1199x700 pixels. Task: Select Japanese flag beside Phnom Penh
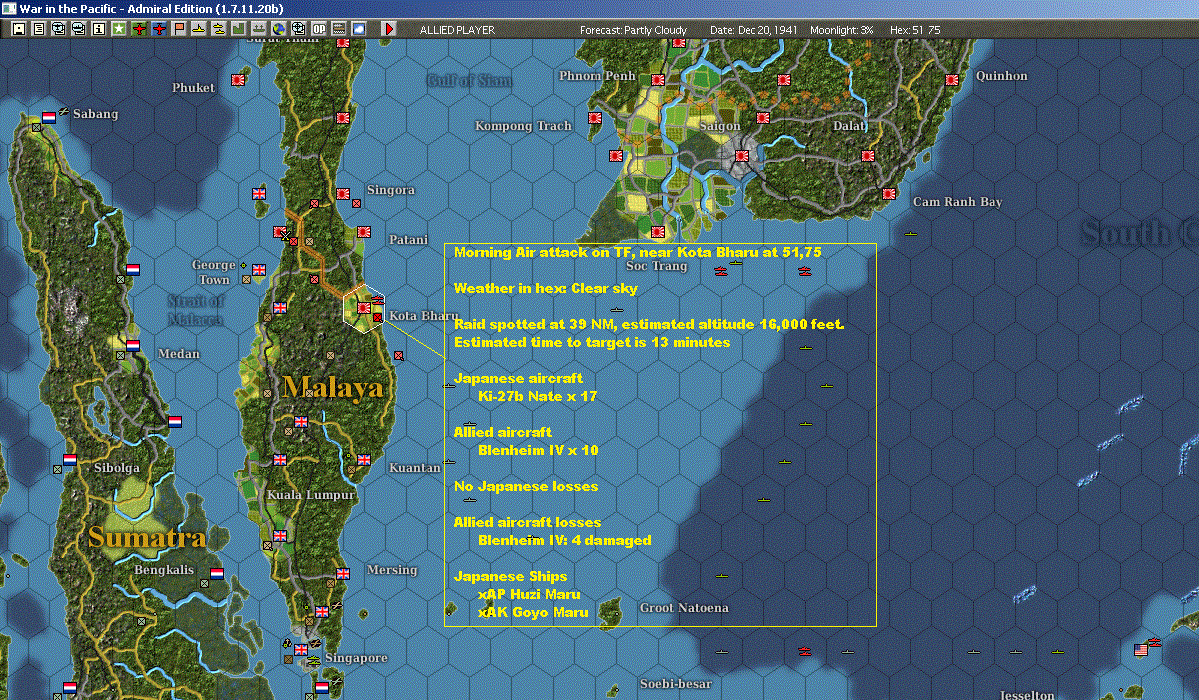click(658, 80)
